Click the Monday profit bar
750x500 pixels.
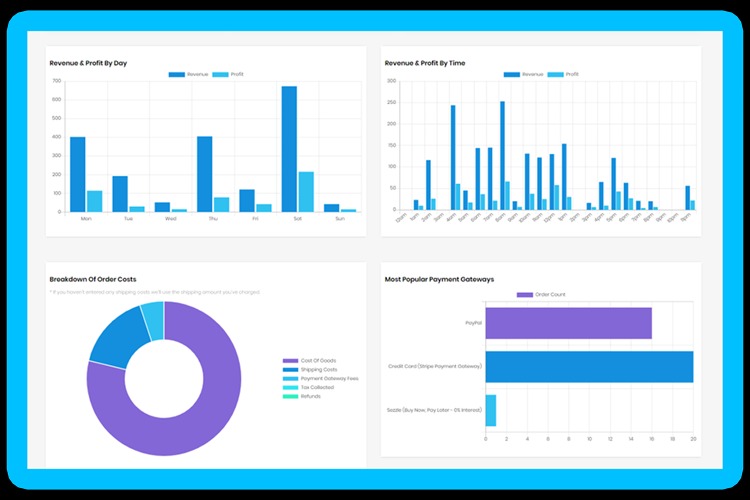pos(94,201)
